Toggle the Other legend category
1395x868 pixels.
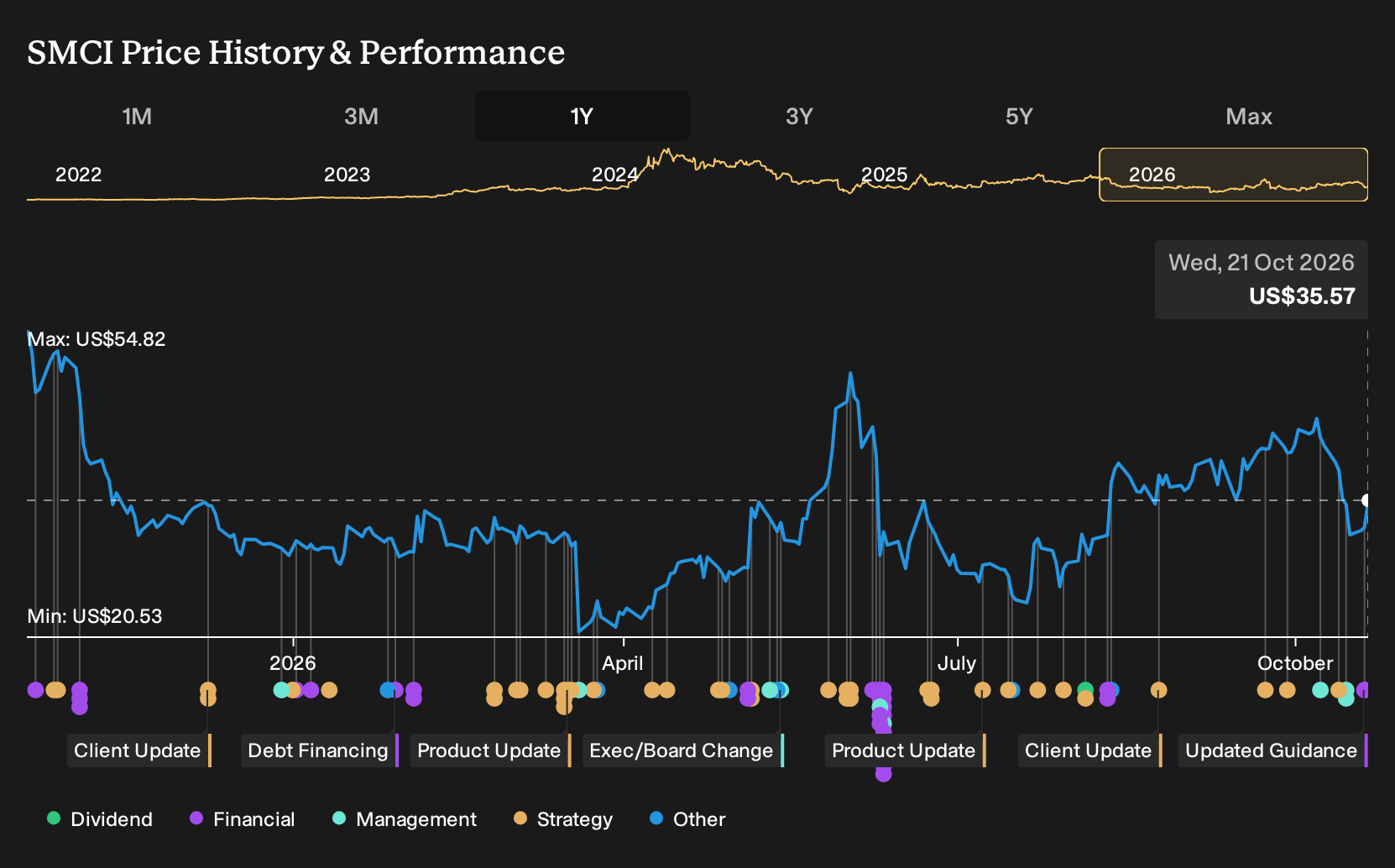[687, 818]
